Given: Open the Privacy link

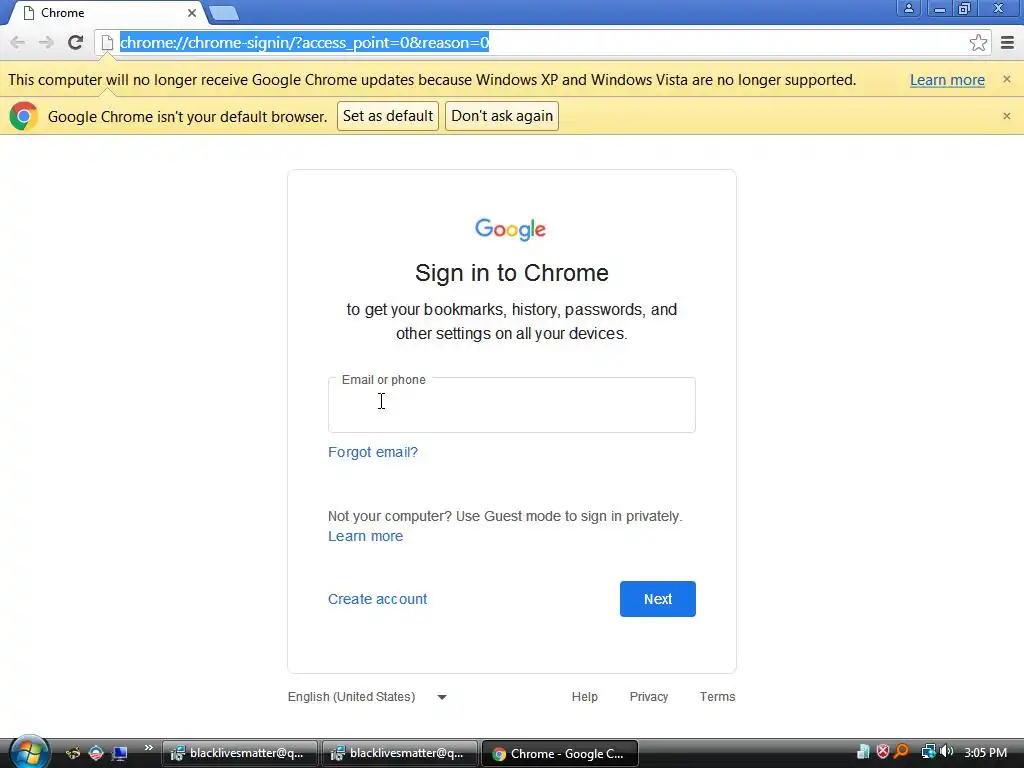Looking at the screenshot, I should point(648,697).
